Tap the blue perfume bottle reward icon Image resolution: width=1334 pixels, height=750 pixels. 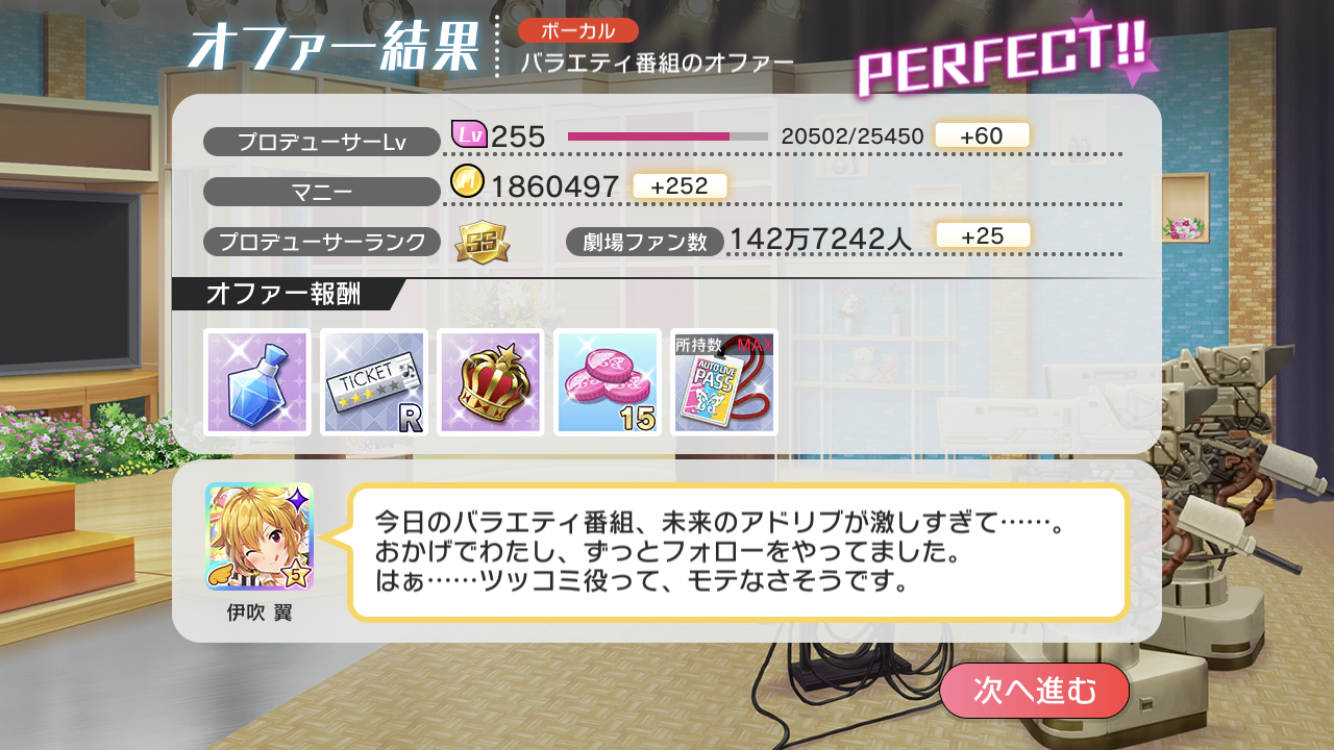coord(257,382)
